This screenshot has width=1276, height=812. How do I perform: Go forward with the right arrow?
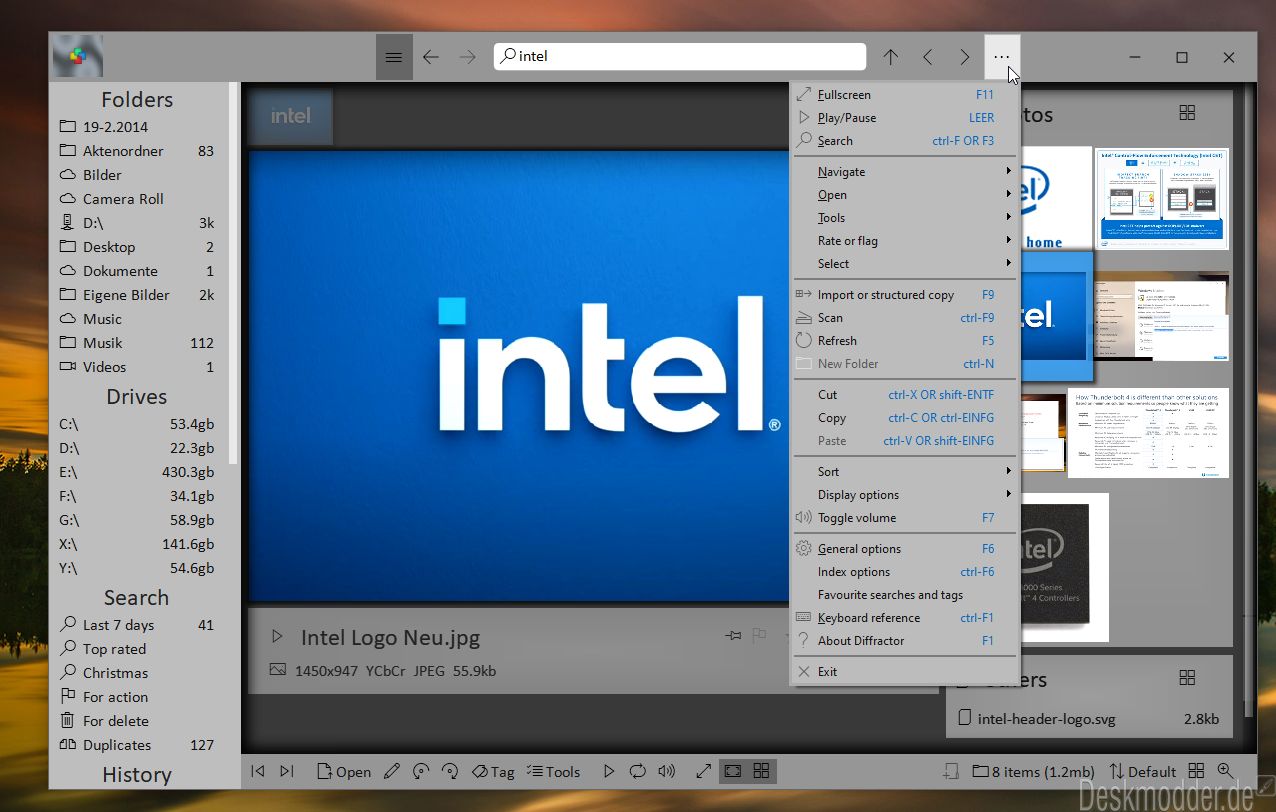(467, 57)
